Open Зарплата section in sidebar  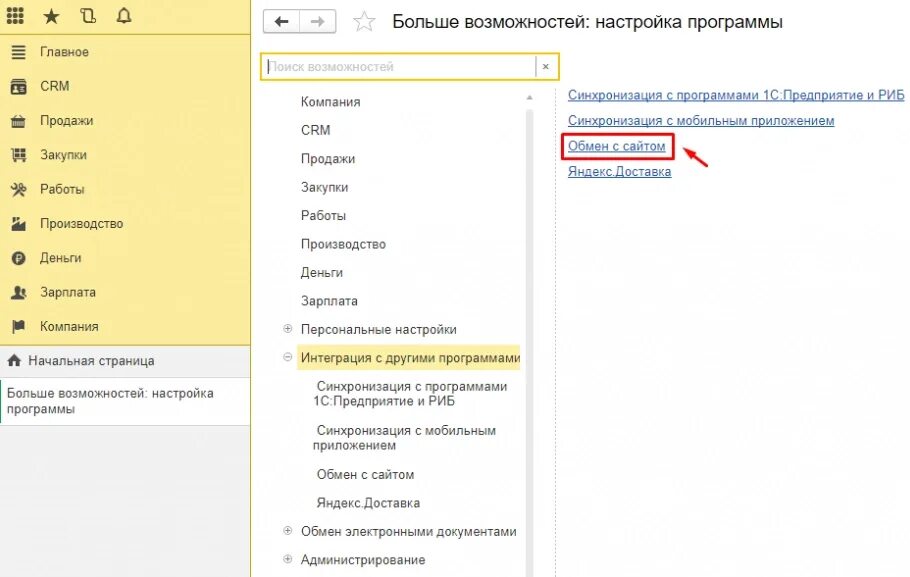click(68, 292)
